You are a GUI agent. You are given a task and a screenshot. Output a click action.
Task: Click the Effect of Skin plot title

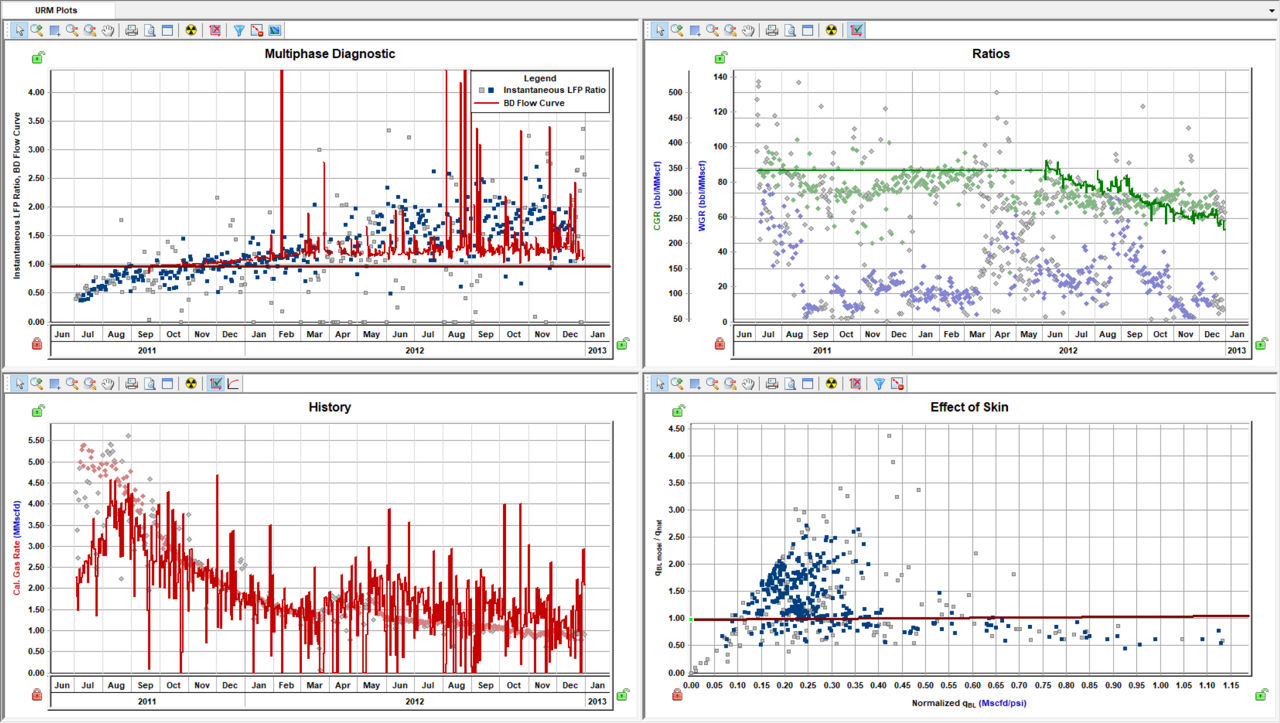coord(969,407)
